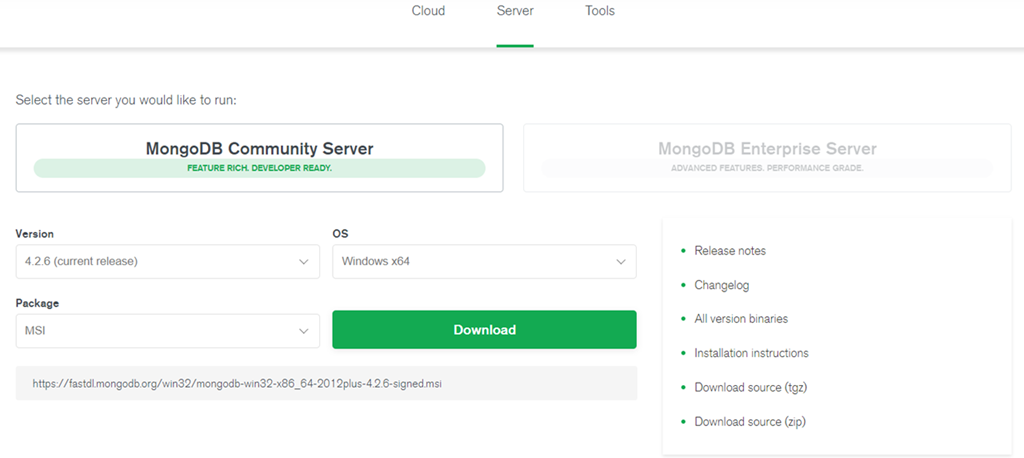The image size is (1024, 458).
Task: Click the Download source (zip) link
Action: point(750,422)
